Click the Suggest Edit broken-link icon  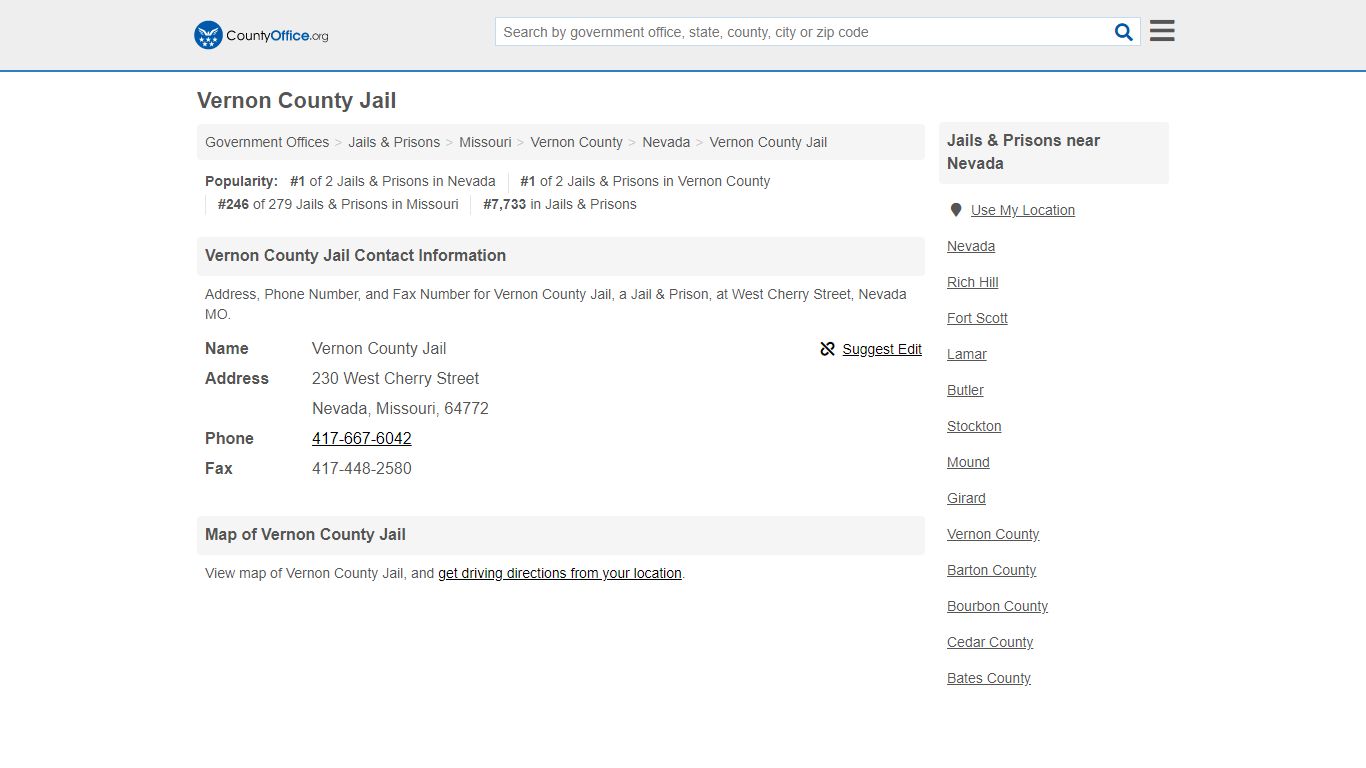point(828,349)
